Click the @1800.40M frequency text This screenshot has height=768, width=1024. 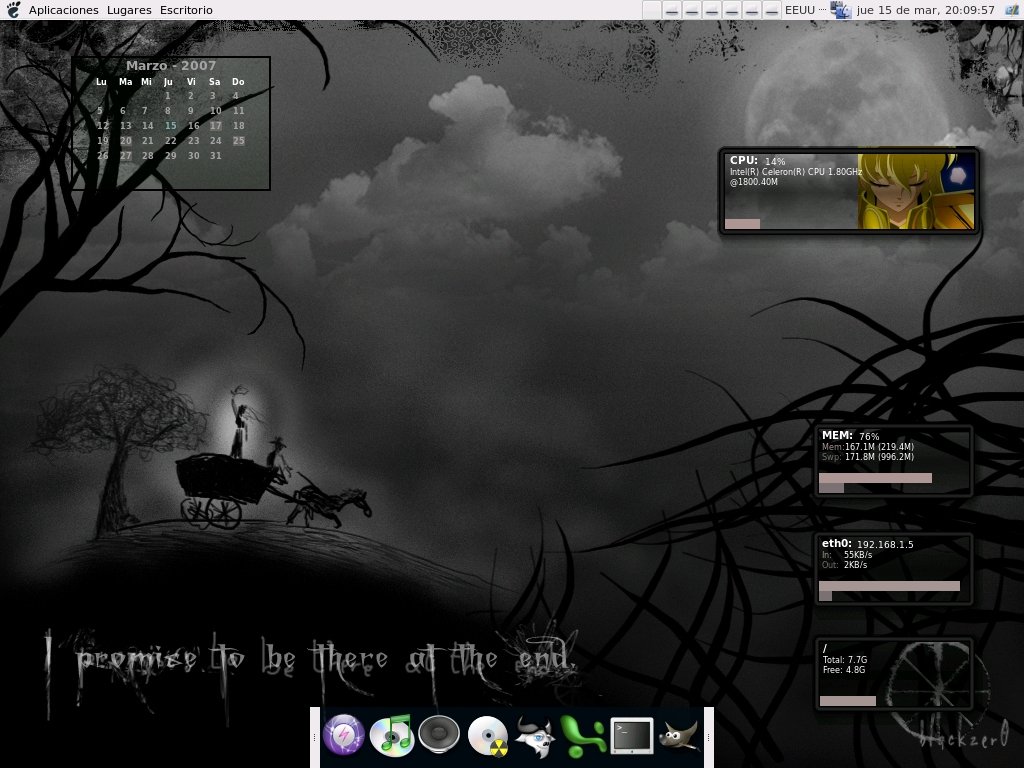tap(754, 182)
